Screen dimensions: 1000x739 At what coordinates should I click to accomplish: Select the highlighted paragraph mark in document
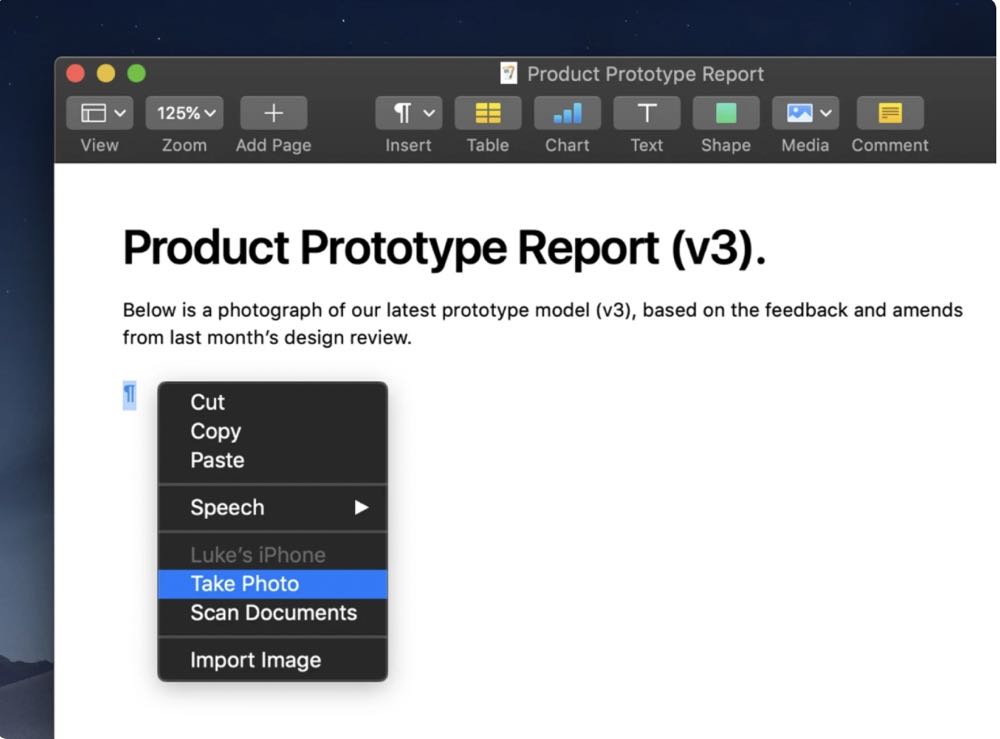(x=129, y=395)
